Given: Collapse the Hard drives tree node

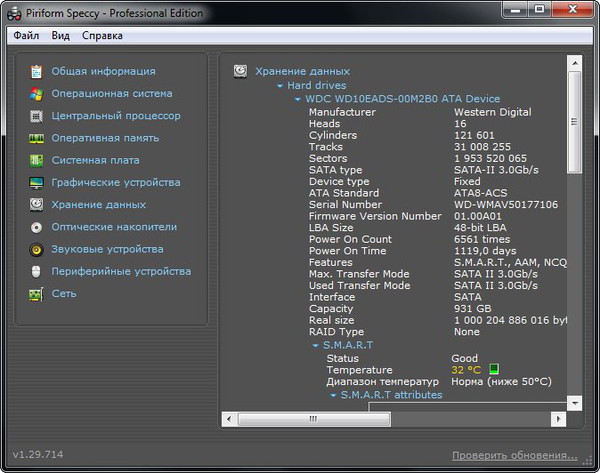Looking at the screenshot, I should click(x=279, y=86).
